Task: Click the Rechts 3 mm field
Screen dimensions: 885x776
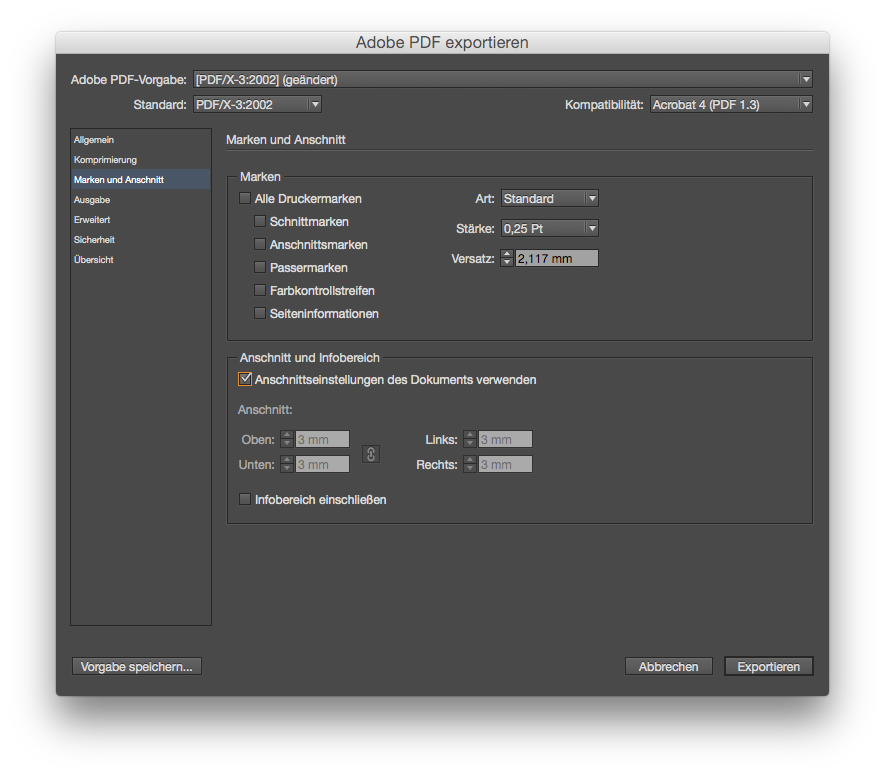Action: pyautogui.click(x=505, y=464)
